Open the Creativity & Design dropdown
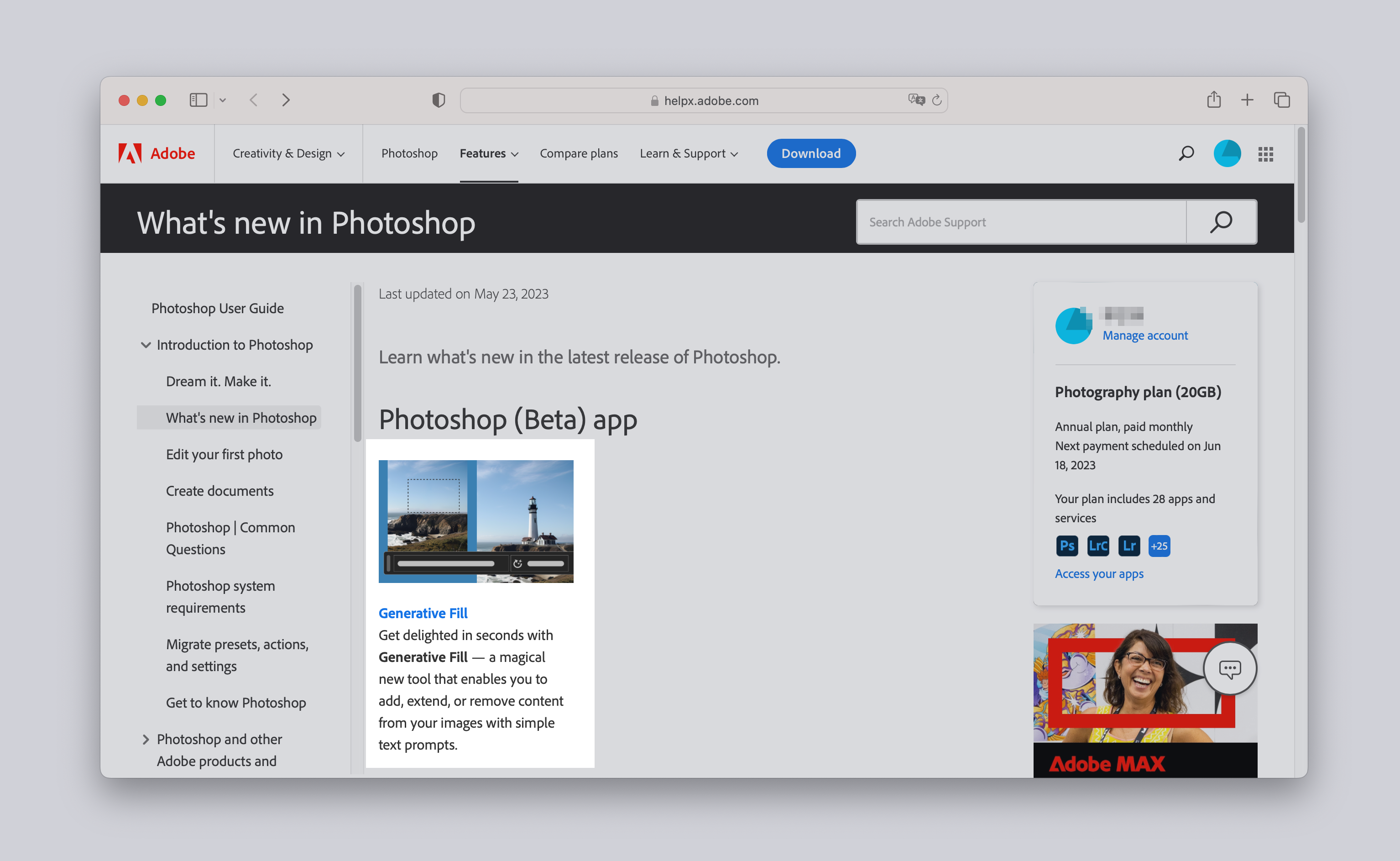The image size is (1400, 861). click(x=288, y=153)
